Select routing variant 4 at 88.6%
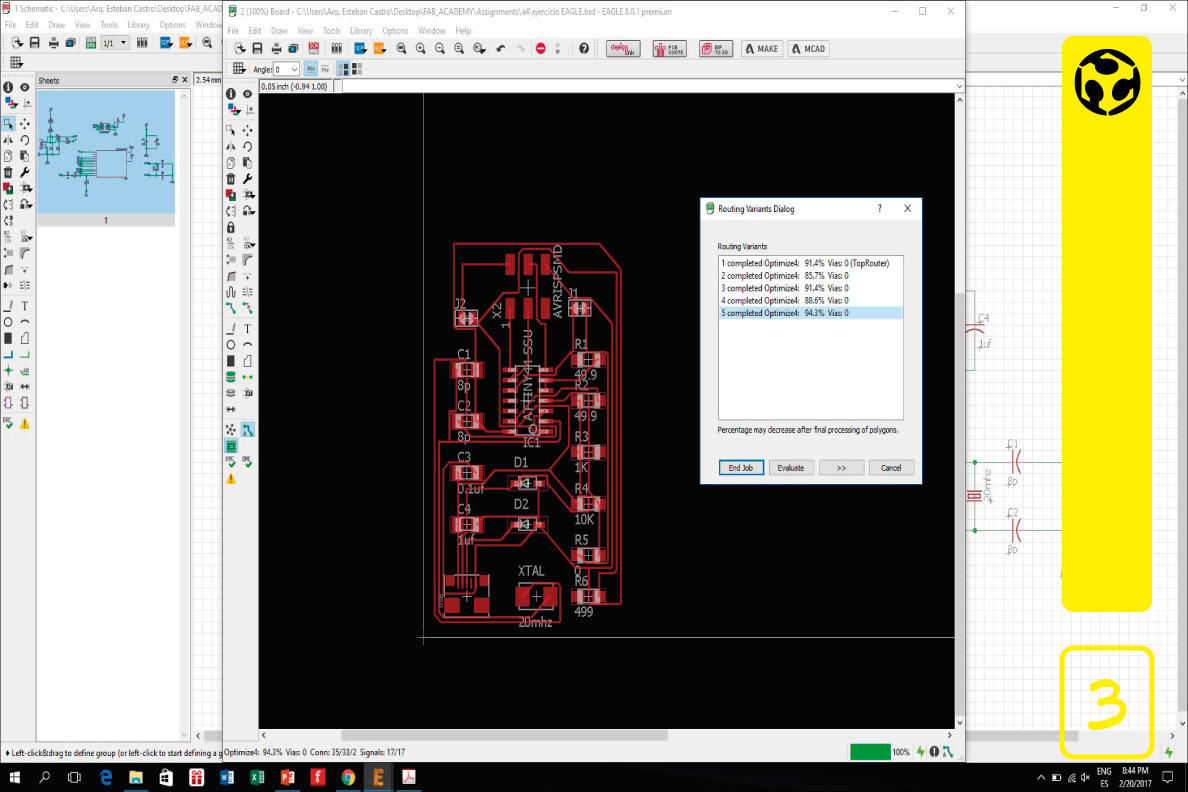 click(810, 301)
